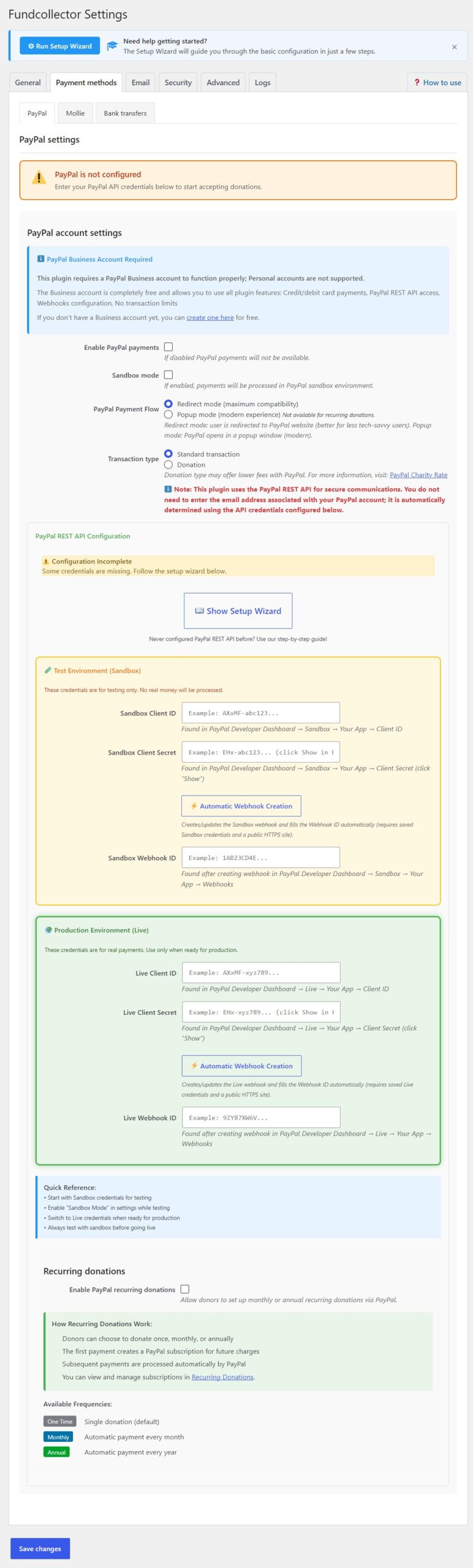Viewport: 473px width, 1568px height.
Task: Switch to the Email tab
Action: [x=140, y=83]
